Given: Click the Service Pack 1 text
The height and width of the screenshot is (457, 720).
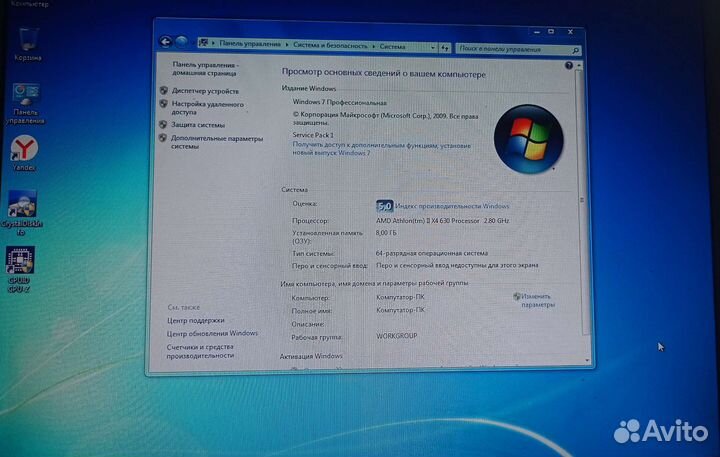Looking at the screenshot, I should point(313,135).
